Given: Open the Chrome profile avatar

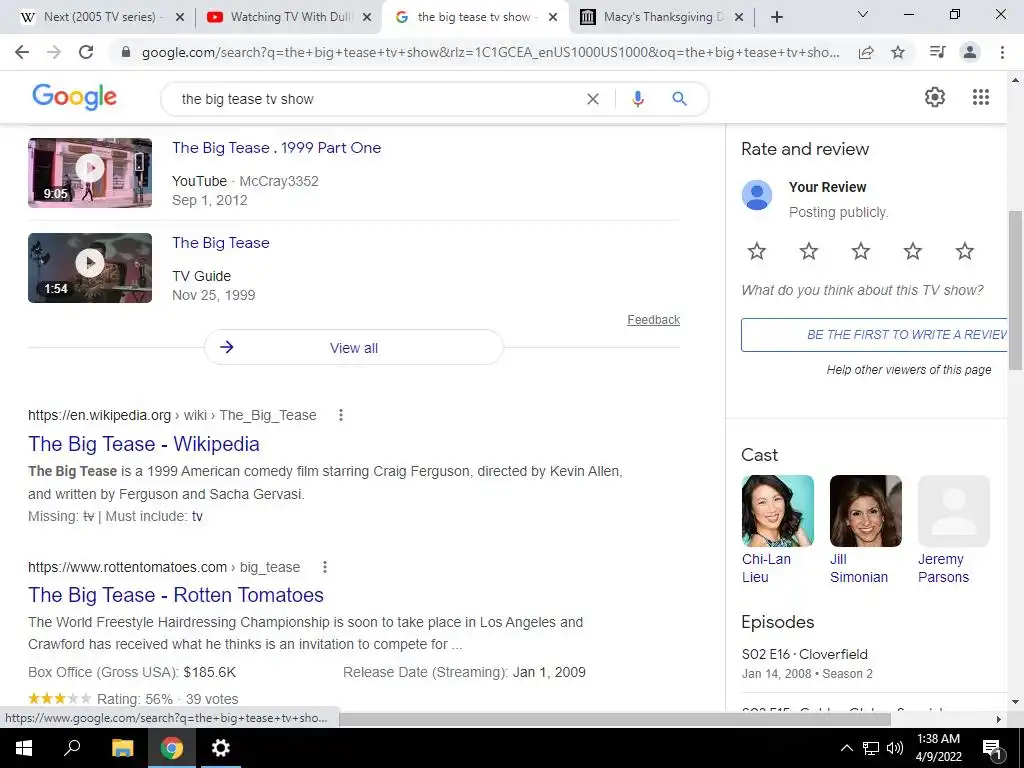Looking at the screenshot, I should pos(970,52).
